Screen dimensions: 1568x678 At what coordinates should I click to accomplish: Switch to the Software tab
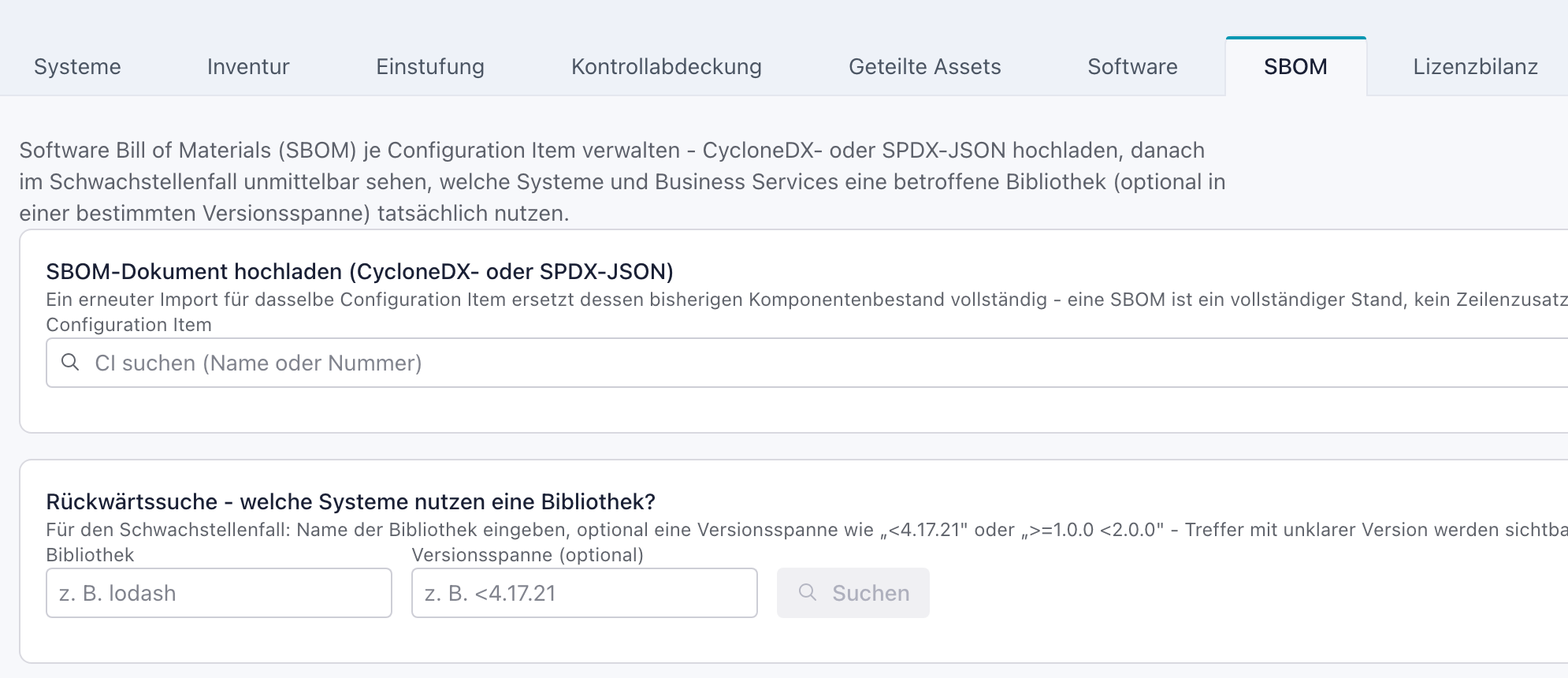pos(1132,66)
